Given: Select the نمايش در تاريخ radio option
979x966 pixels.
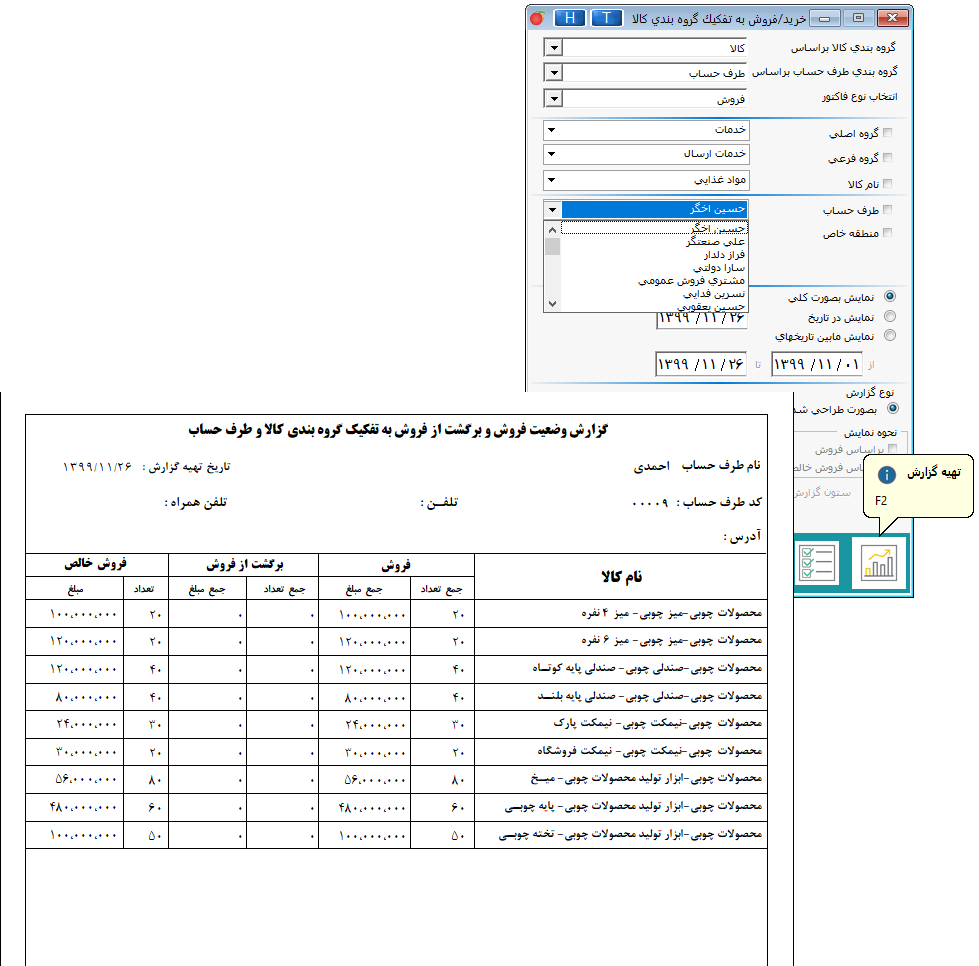Looking at the screenshot, I should tap(889, 316).
